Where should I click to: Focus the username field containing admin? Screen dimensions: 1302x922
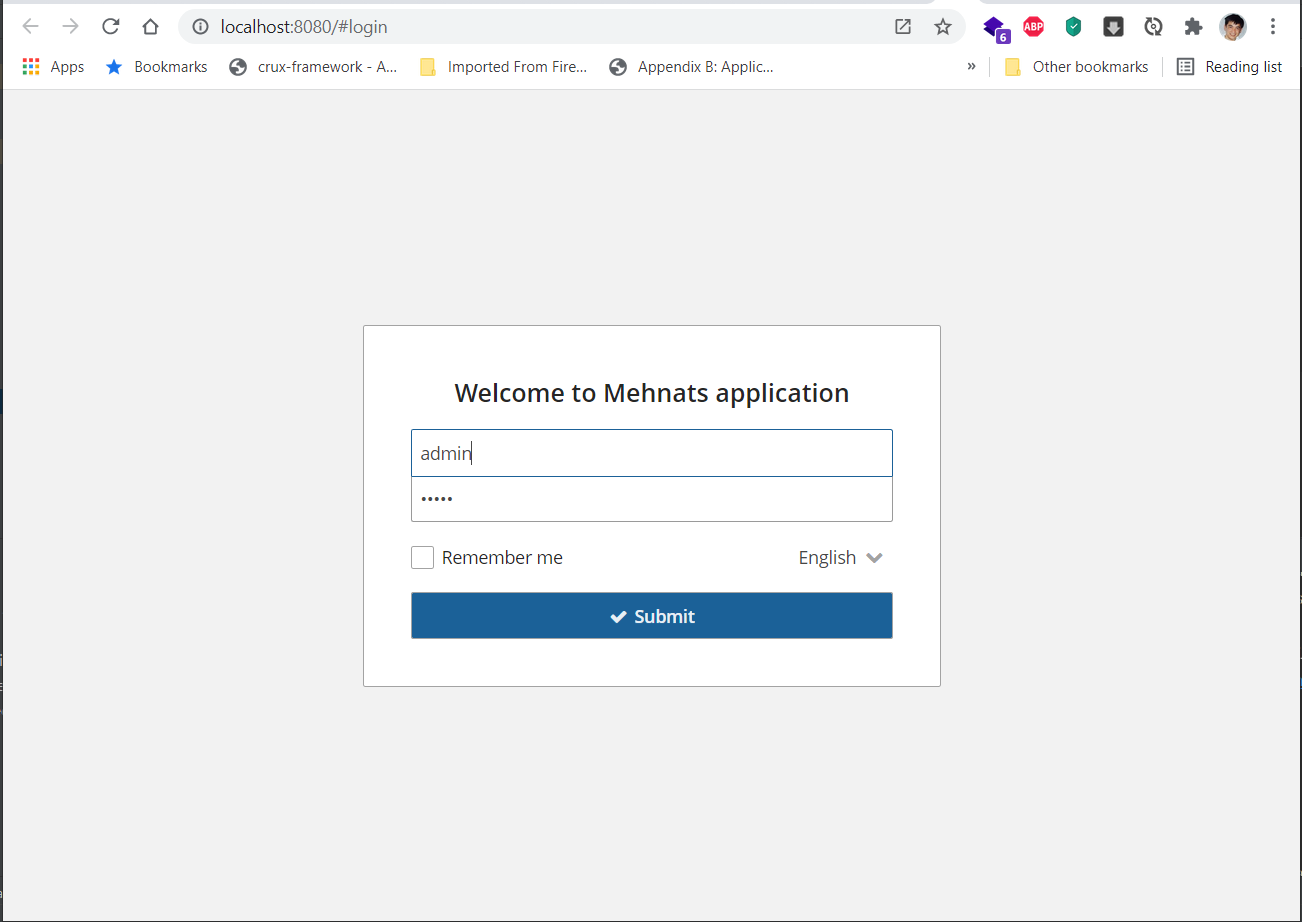(x=652, y=453)
